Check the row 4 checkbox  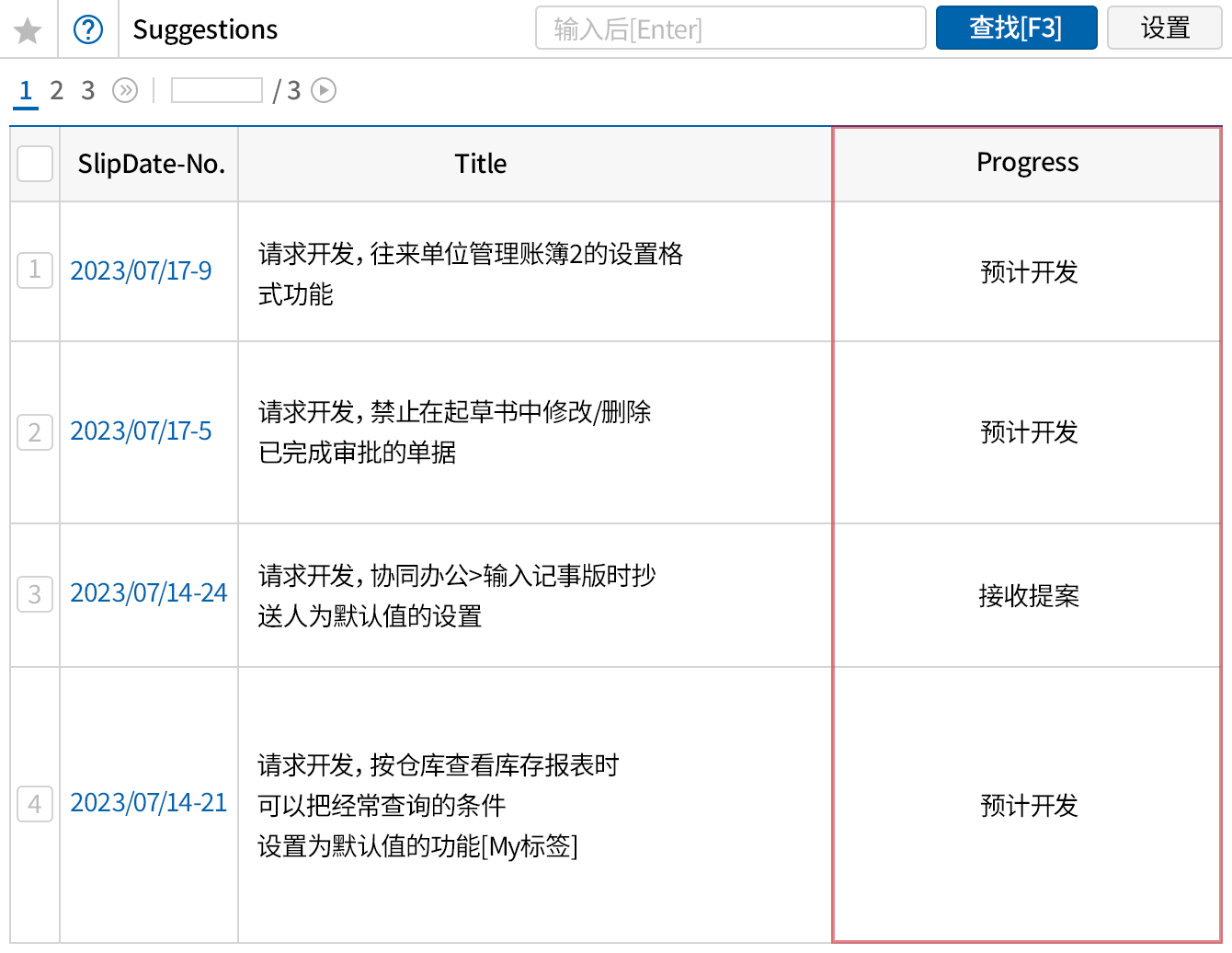coord(35,804)
